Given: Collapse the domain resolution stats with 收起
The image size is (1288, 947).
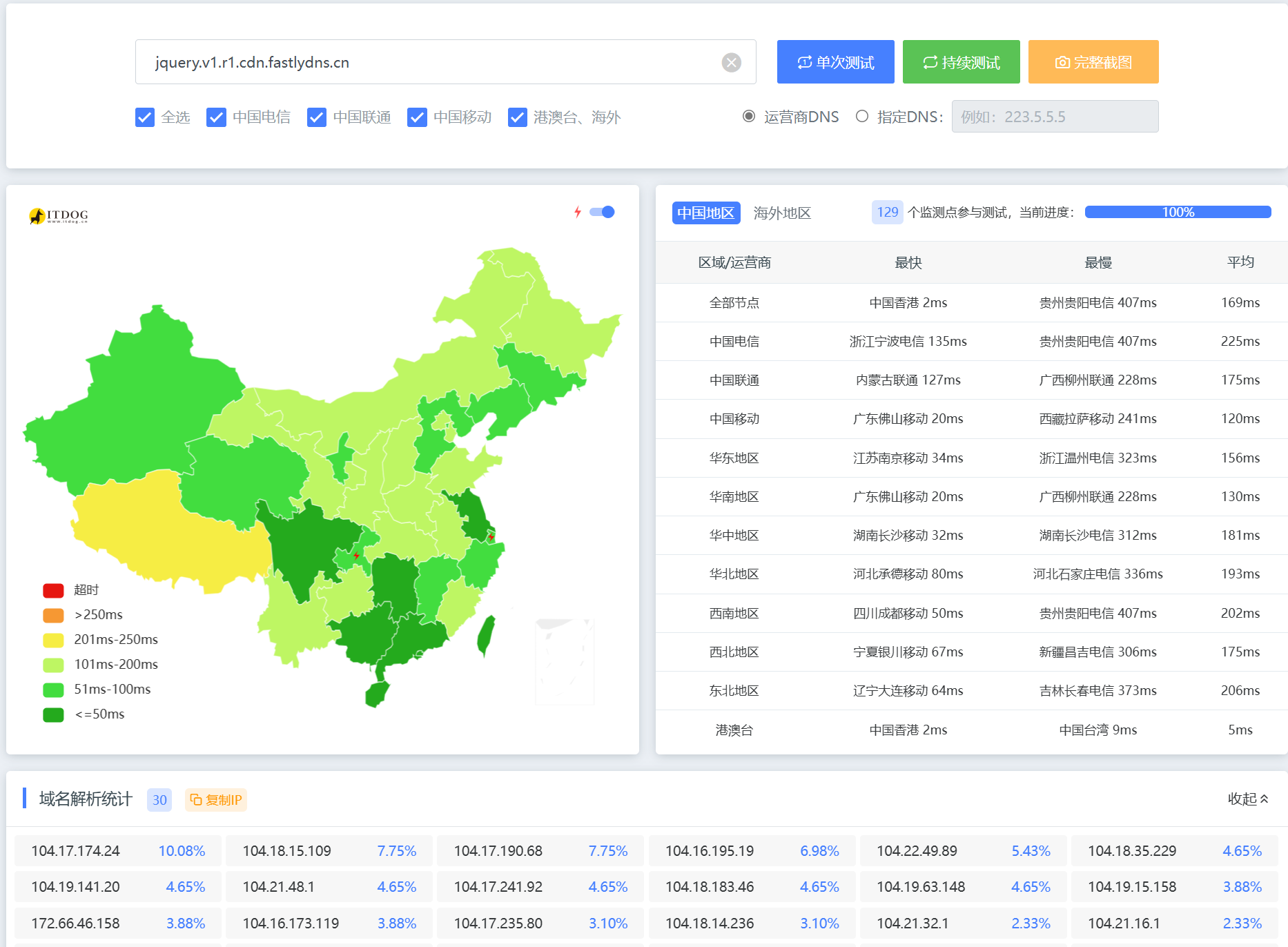Looking at the screenshot, I should (x=1247, y=799).
